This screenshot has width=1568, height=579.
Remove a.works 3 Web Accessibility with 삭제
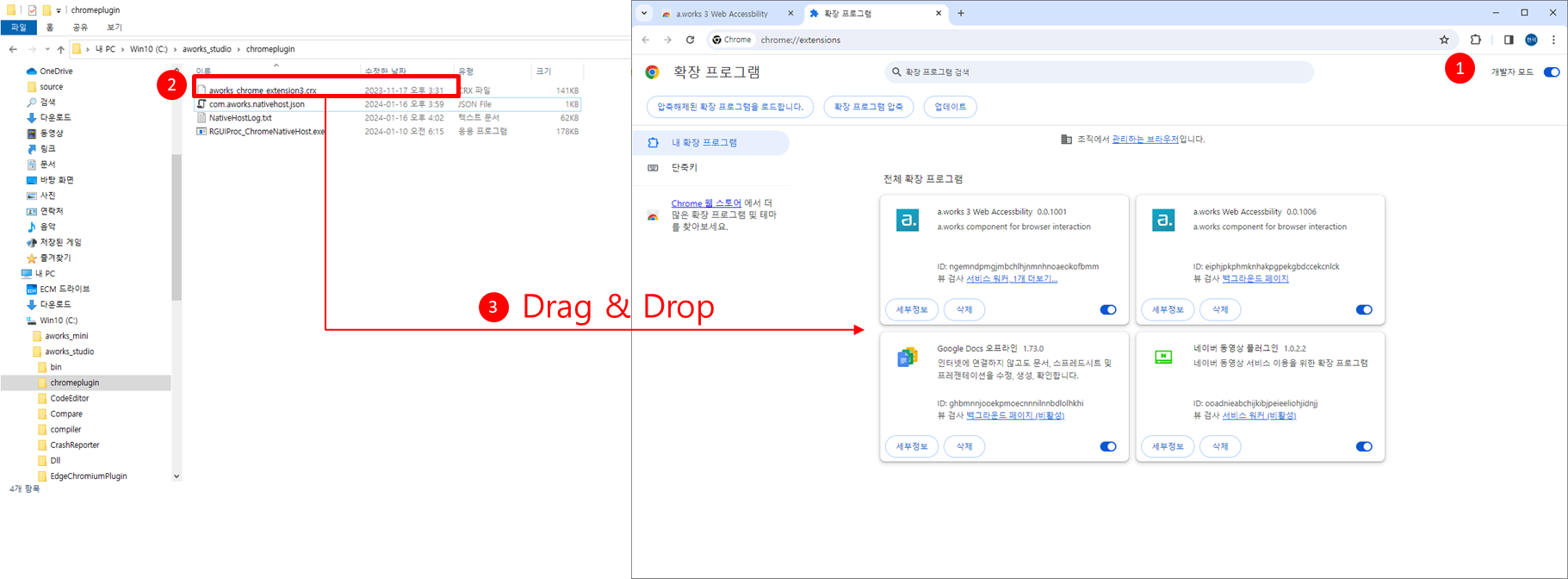coord(964,310)
